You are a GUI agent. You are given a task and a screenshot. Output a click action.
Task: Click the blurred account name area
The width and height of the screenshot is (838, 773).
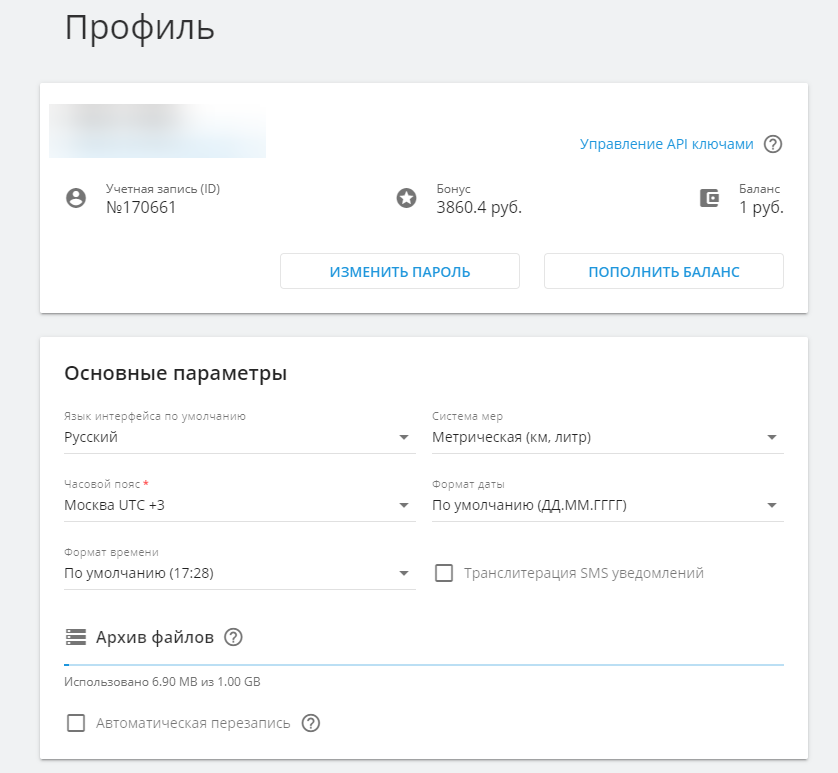pyautogui.click(x=157, y=131)
